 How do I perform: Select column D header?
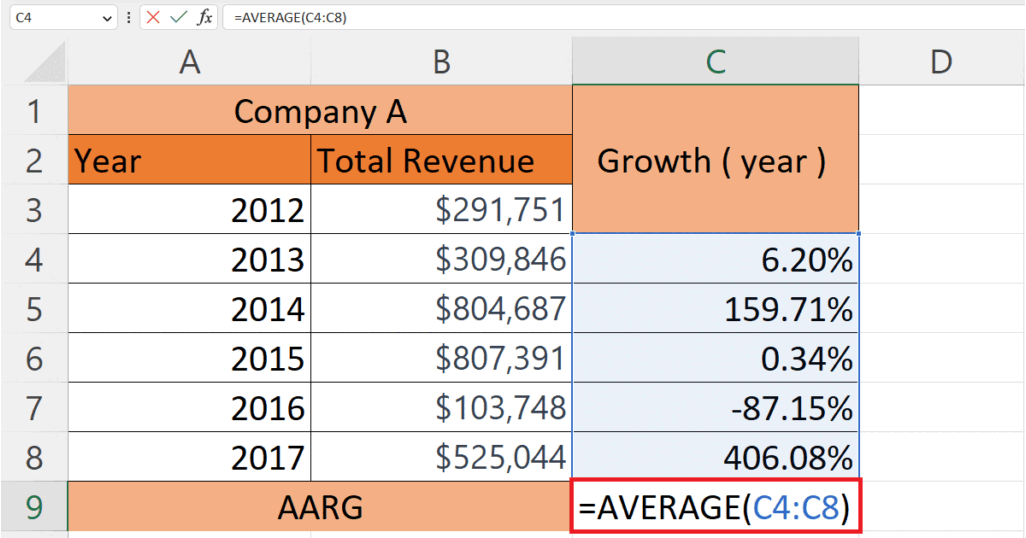point(942,62)
